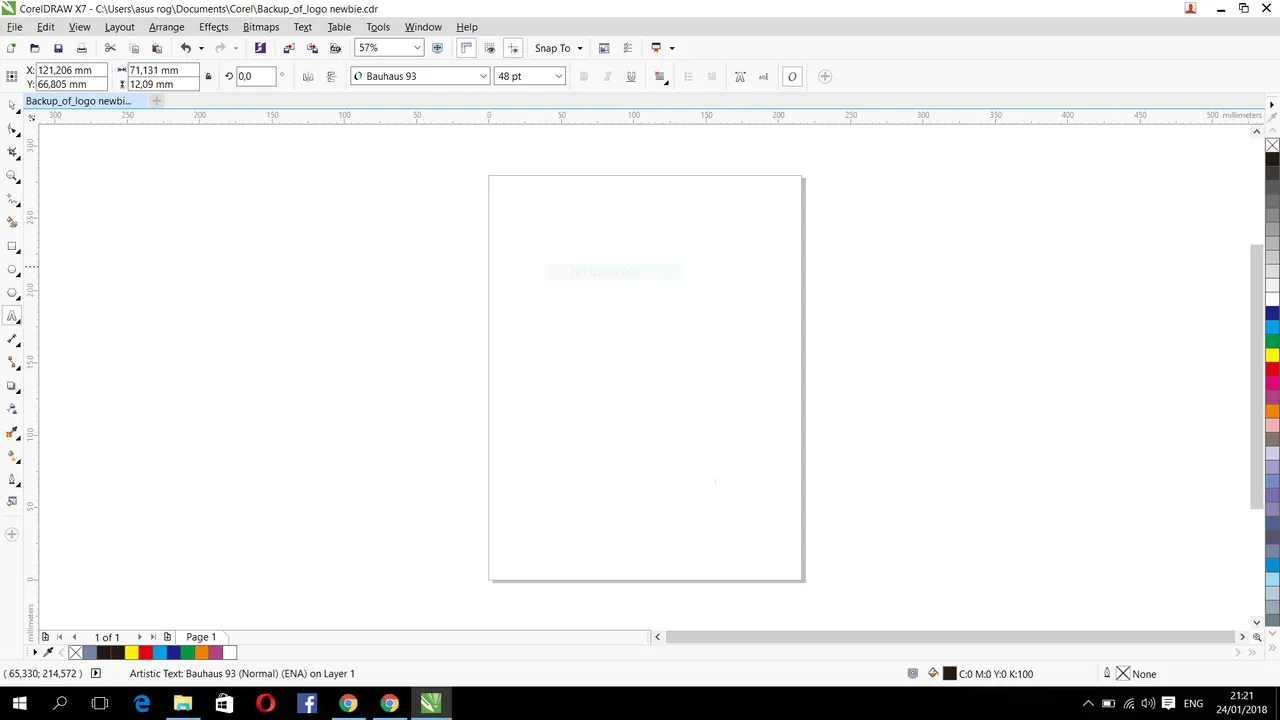Screen dimensions: 1280x720
Task: Click the Save floppy disk icon
Action: pyautogui.click(x=58, y=48)
